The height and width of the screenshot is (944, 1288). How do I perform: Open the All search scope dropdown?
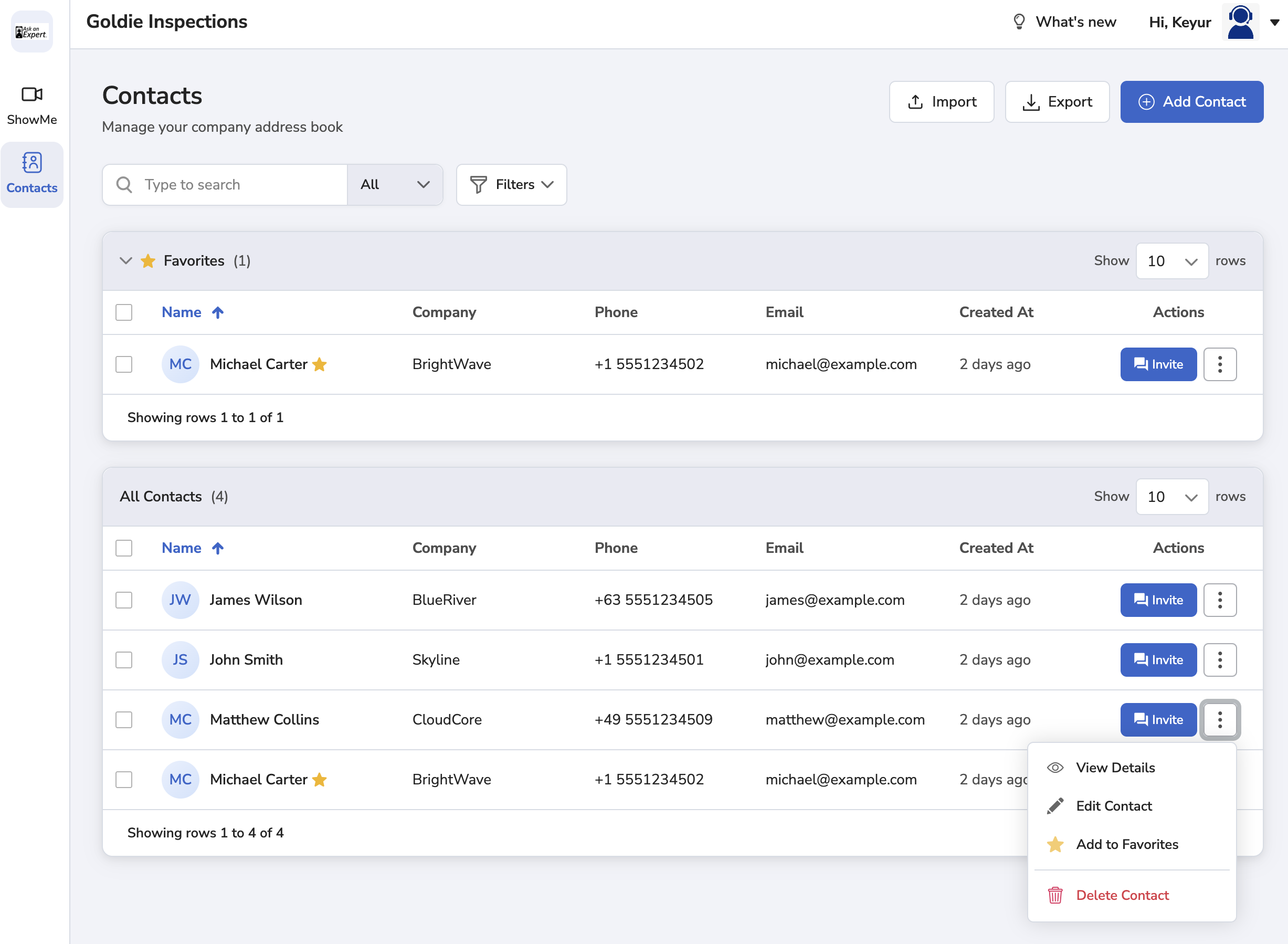point(395,185)
